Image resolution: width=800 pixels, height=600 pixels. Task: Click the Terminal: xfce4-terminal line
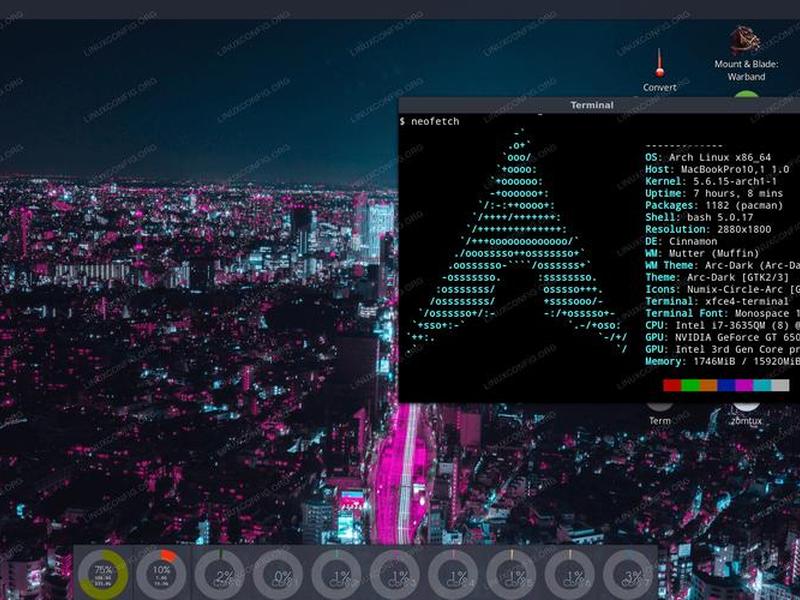point(717,301)
